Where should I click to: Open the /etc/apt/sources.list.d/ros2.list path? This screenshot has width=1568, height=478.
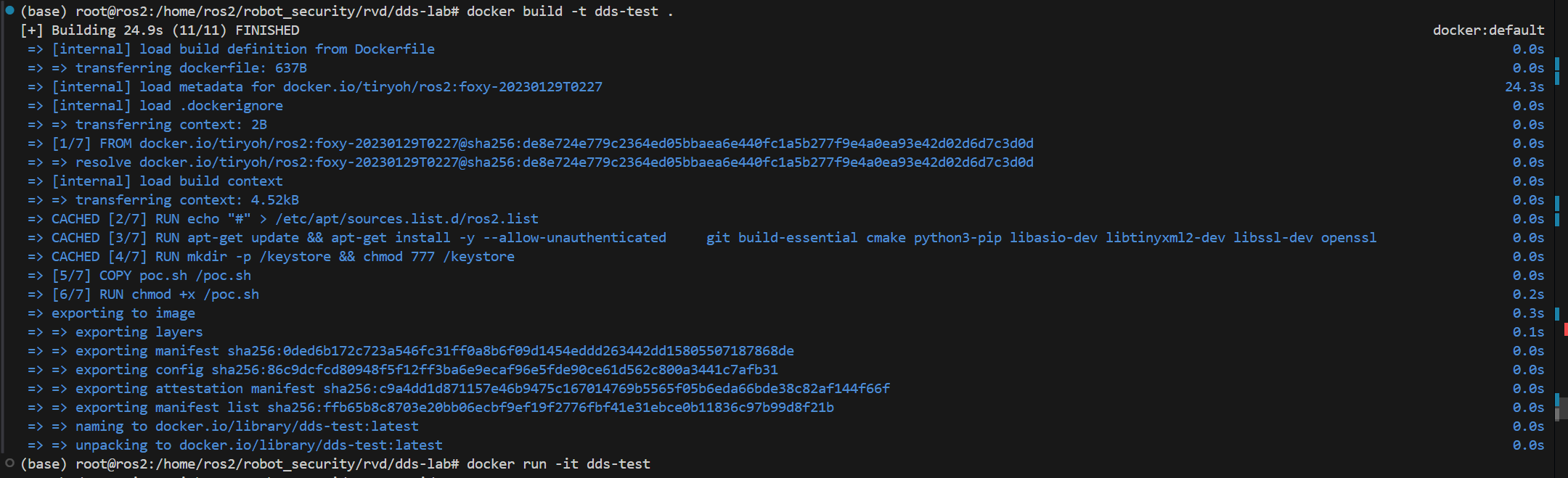(x=407, y=219)
